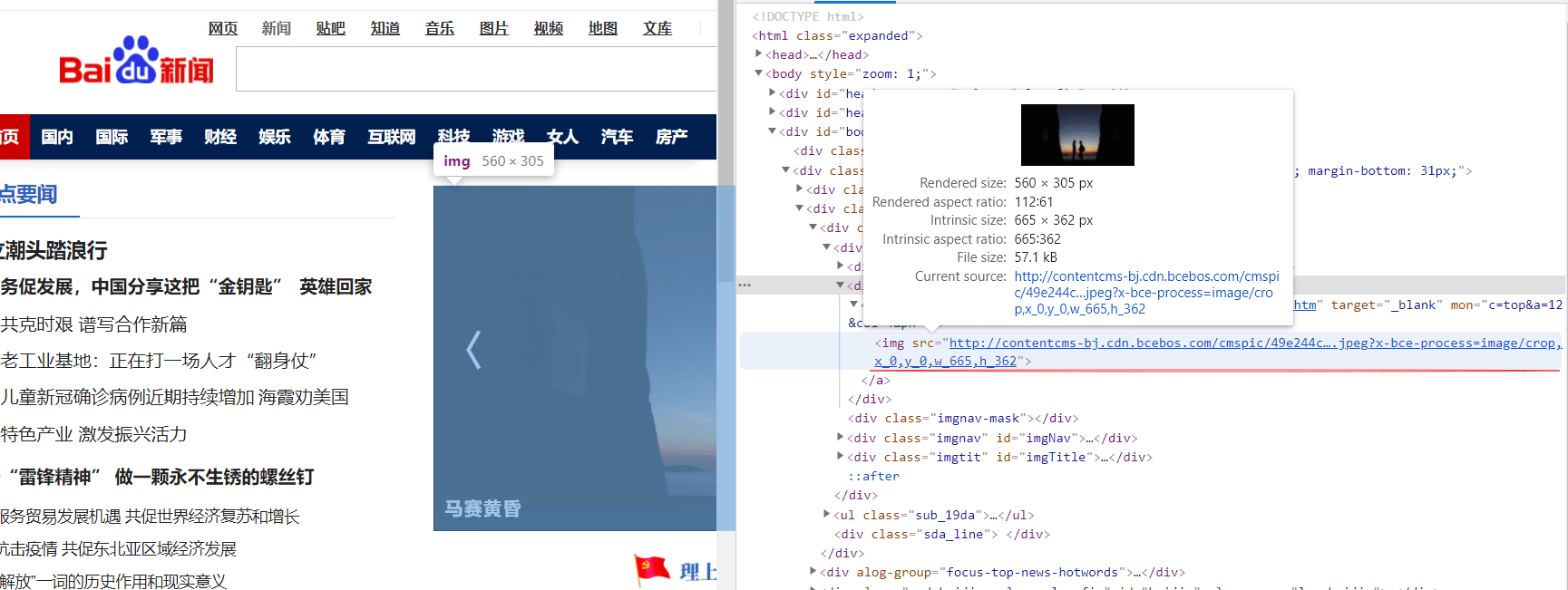Open the img src URL in Elements panel
Image resolution: width=1568 pixels, height=590 pixels.
1218,352
